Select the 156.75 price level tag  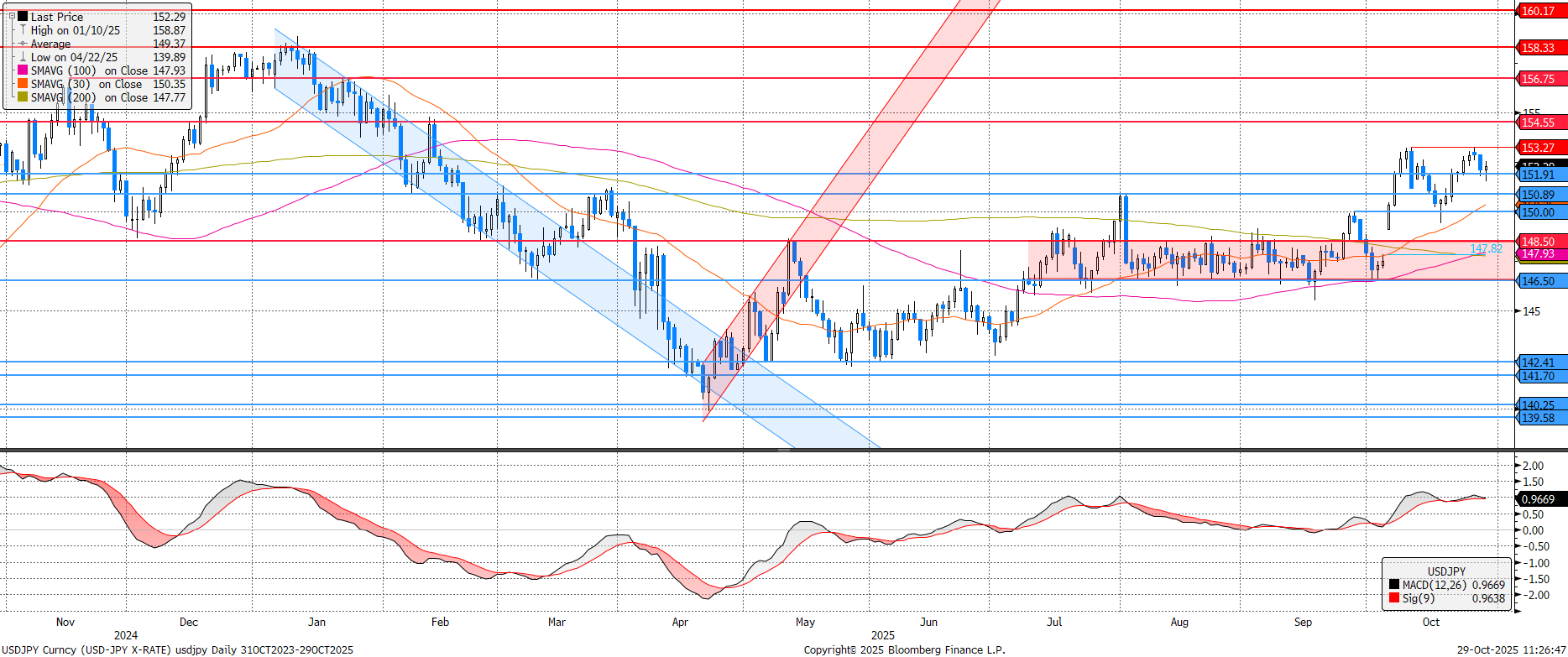pyautogui.click(x=1541, y=79)
